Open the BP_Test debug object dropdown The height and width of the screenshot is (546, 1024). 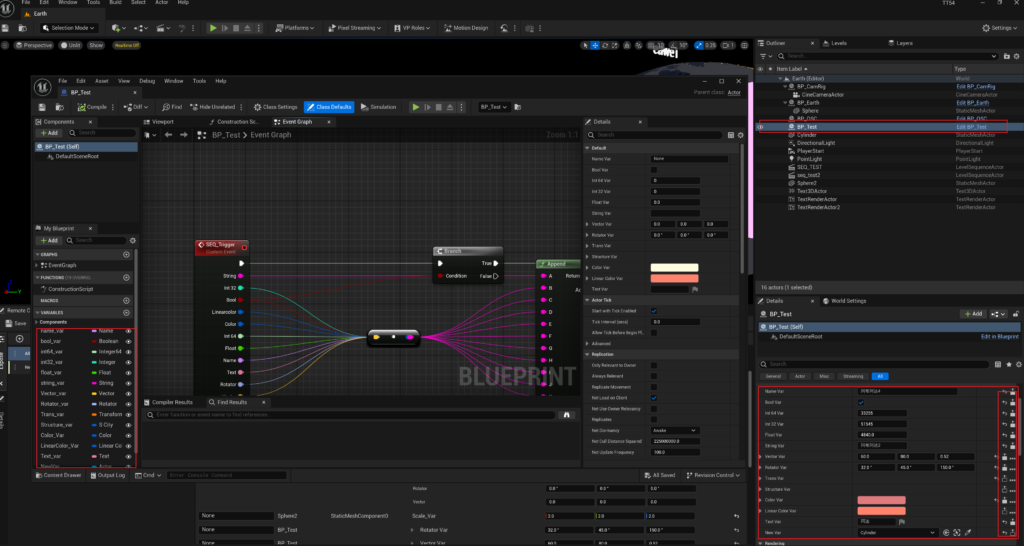coord(494,107)
